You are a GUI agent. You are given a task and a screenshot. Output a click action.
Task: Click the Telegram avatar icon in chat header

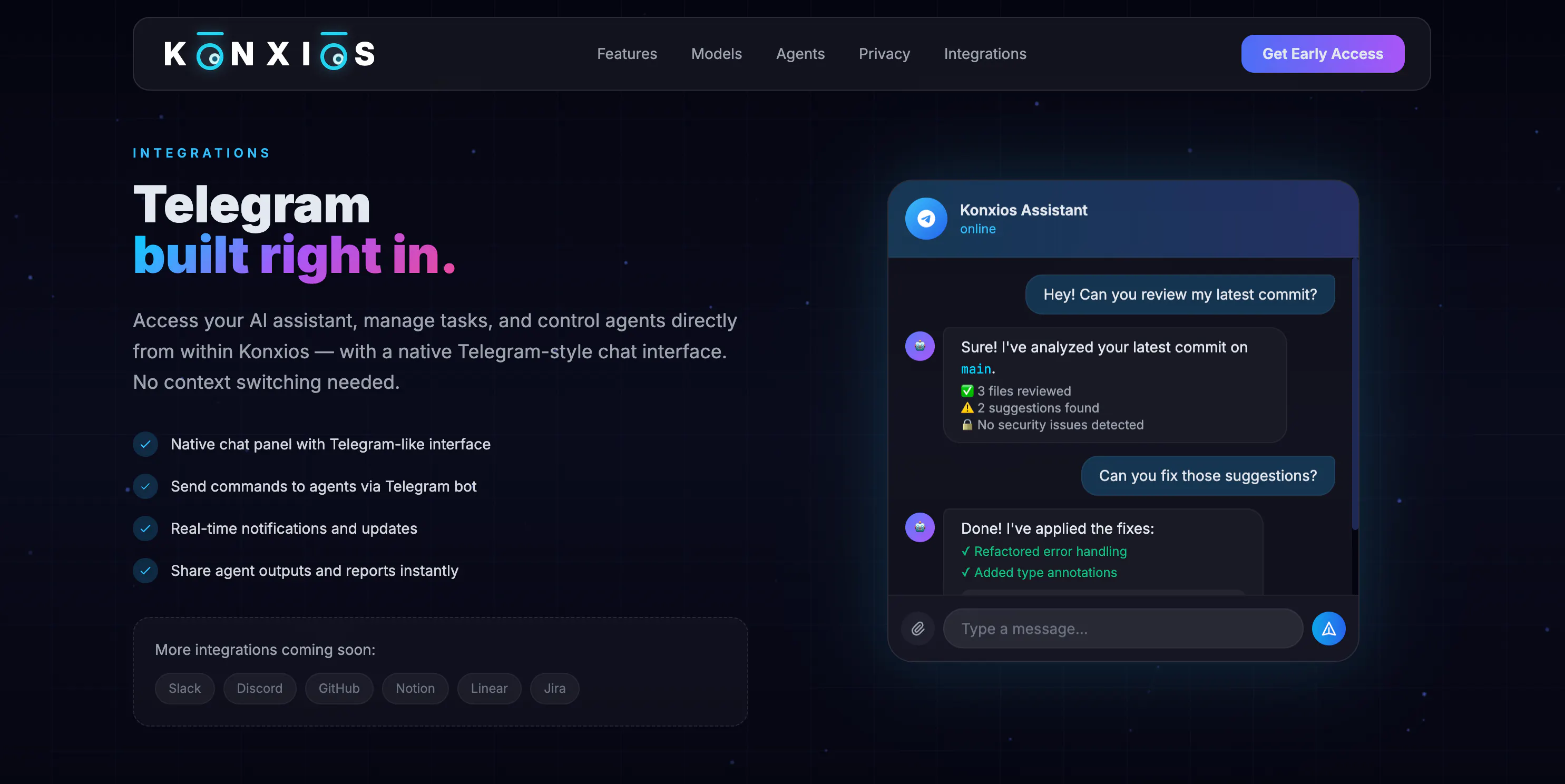(x=926, y=219)
